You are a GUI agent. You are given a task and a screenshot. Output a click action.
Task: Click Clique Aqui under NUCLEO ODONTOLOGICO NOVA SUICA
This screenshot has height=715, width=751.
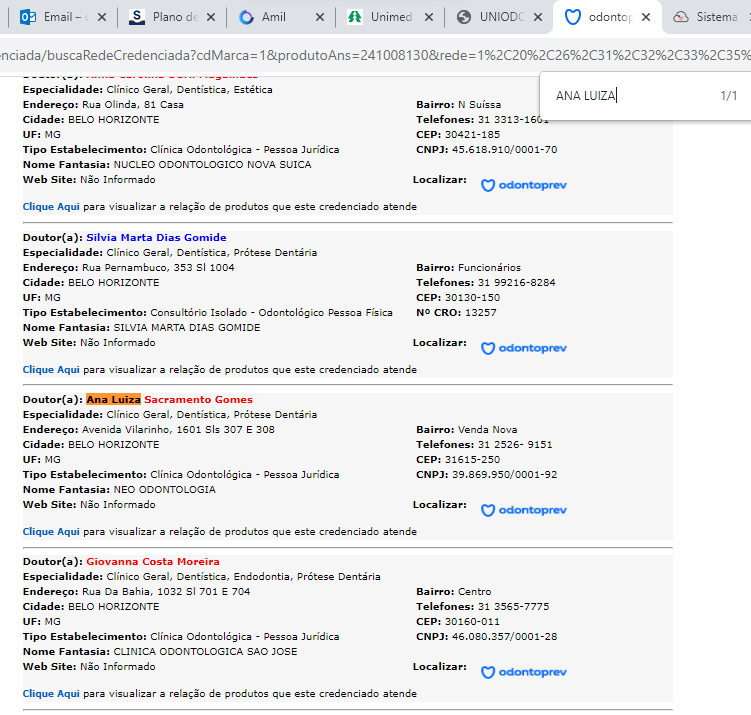[51, 207]
